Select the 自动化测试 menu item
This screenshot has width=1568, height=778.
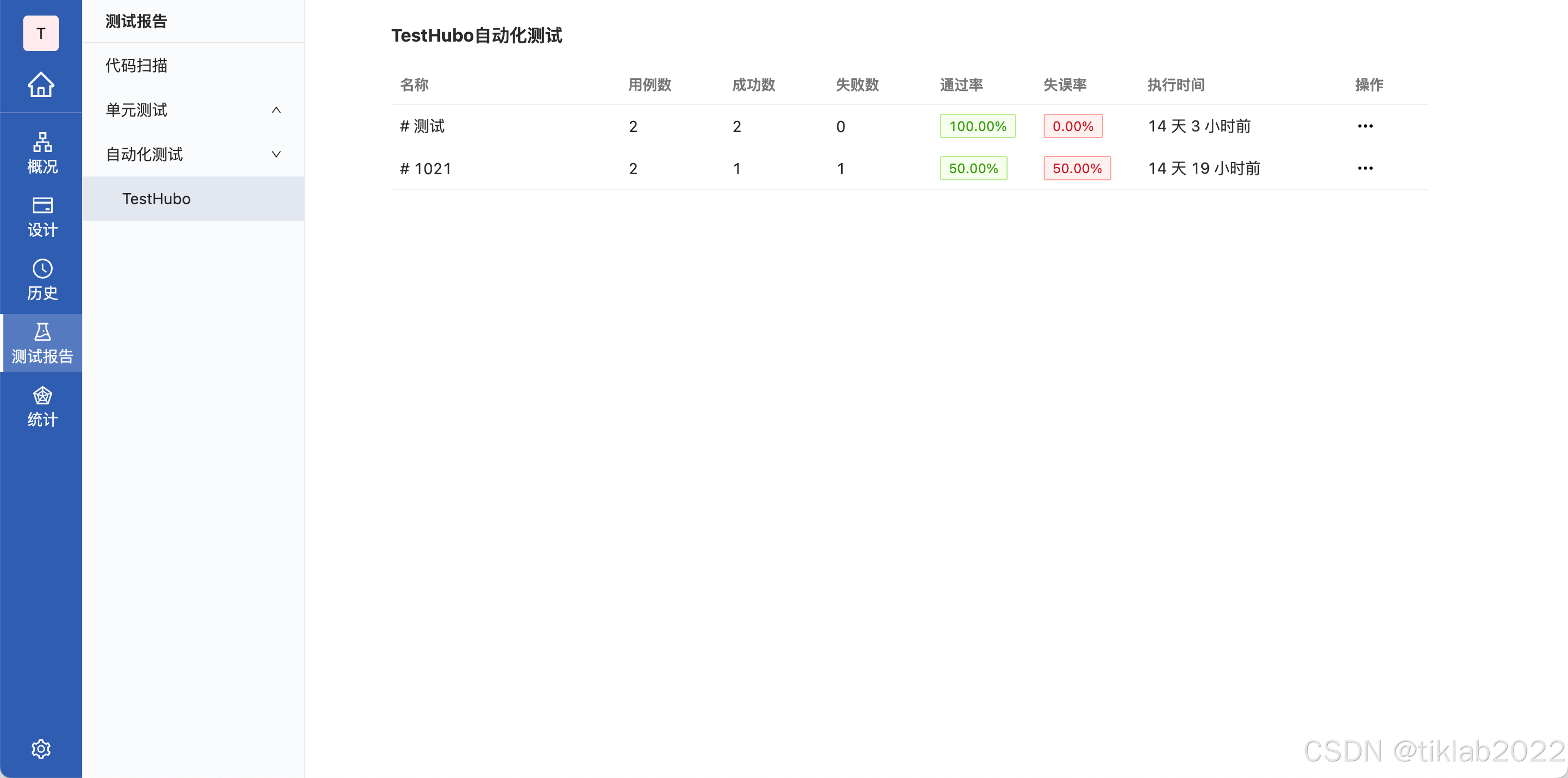(194, 155)
